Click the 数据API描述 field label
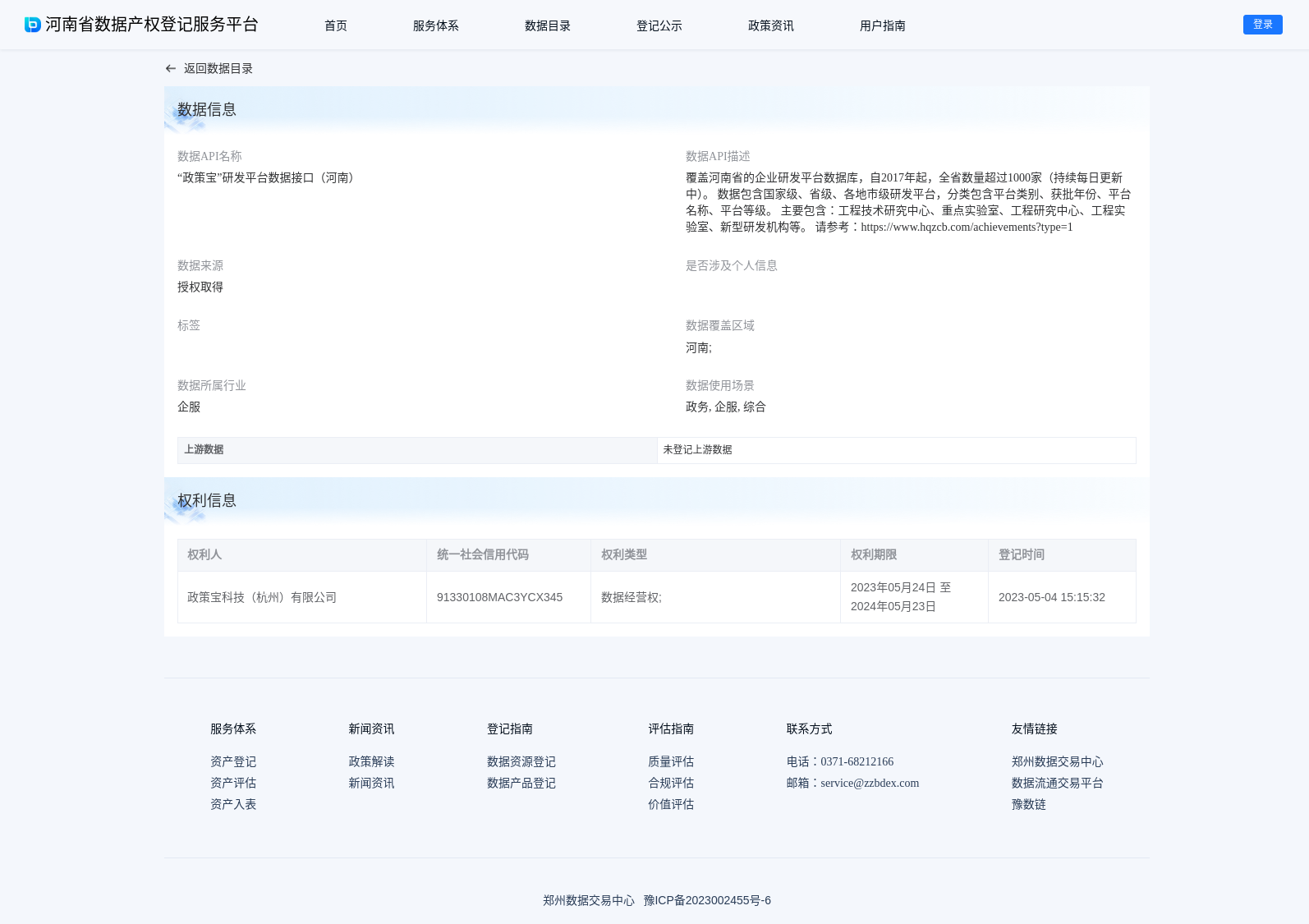This screenshot has height=924, width=1309. 718,157
